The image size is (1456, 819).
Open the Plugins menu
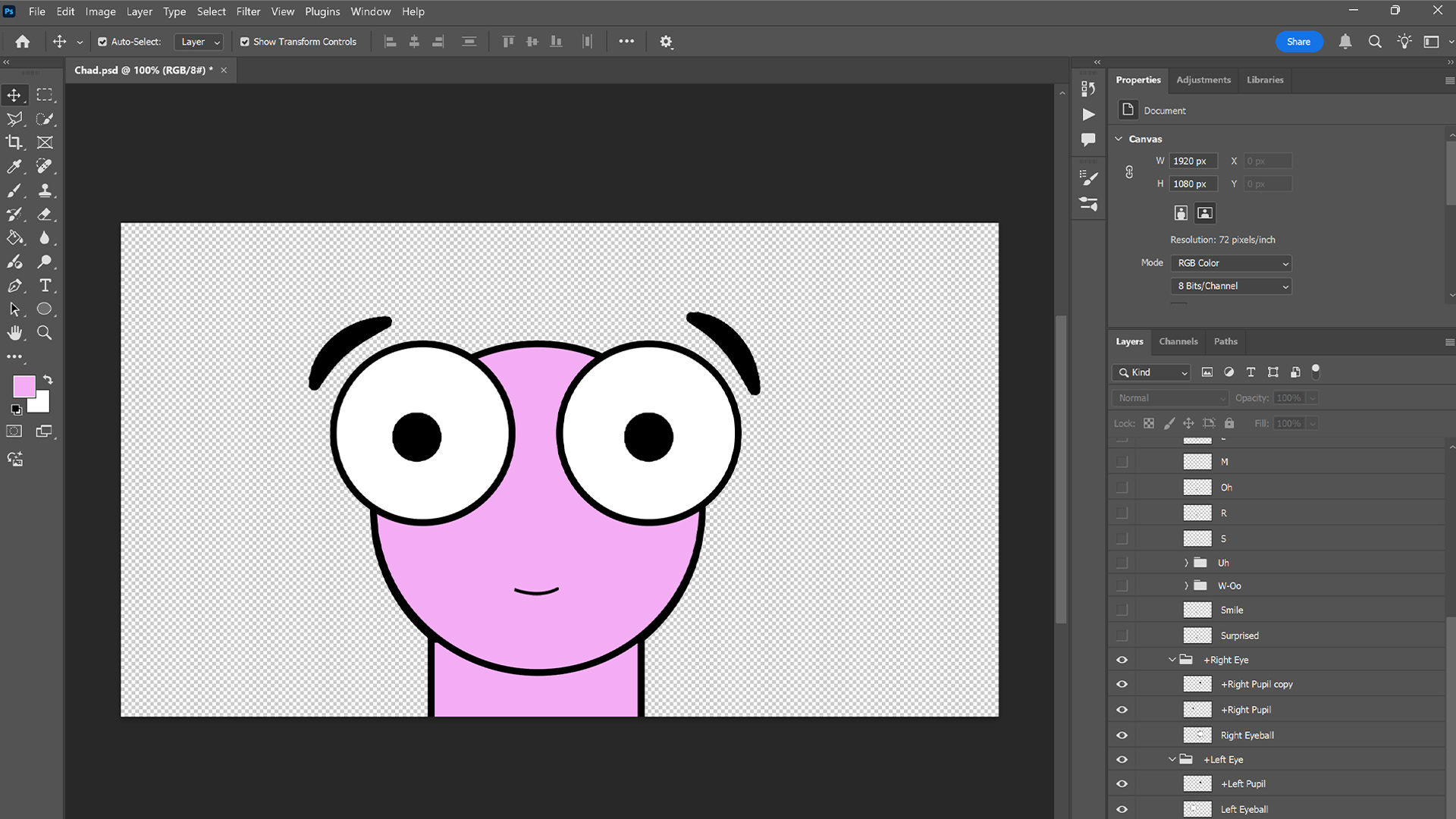coord(322,11)
